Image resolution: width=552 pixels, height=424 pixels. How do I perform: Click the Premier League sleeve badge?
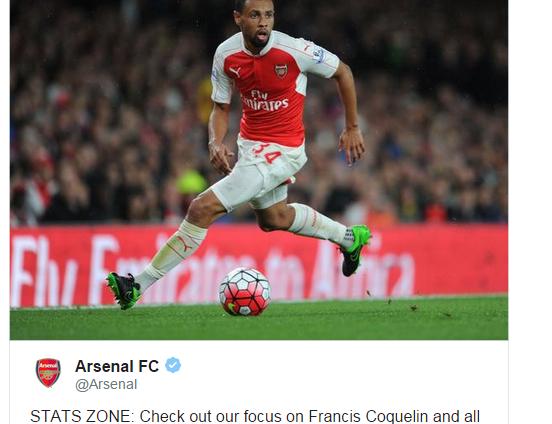tap(319, 56)
